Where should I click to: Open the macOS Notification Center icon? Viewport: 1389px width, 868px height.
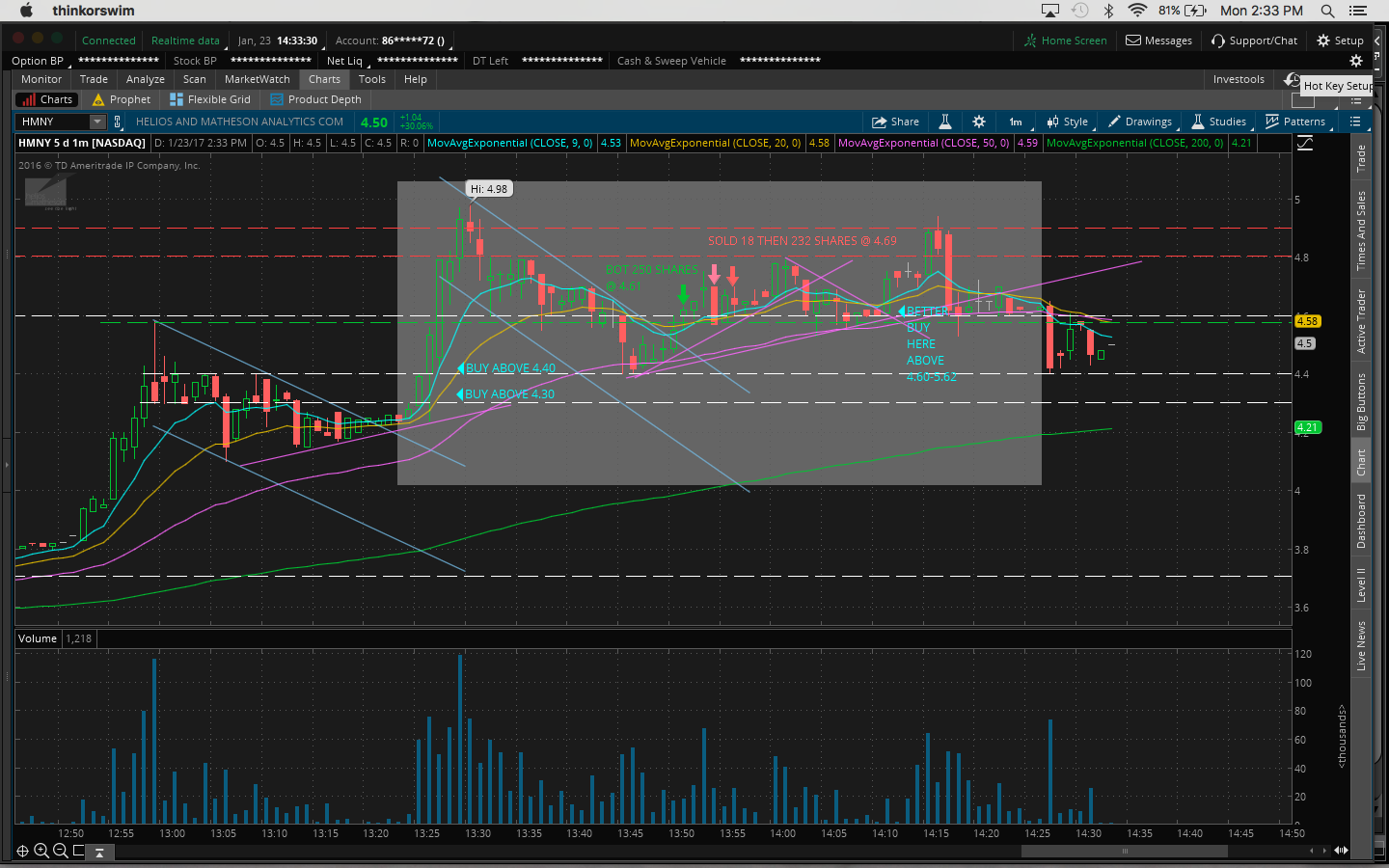coord(1358,11)
